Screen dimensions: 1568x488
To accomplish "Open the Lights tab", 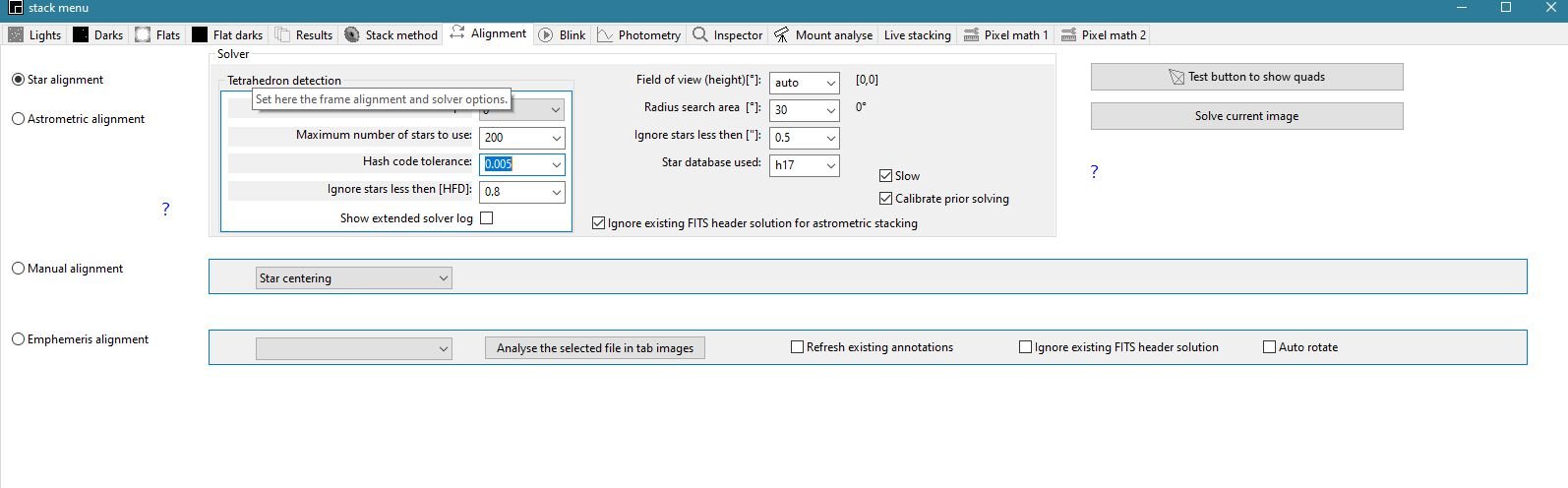I will tap(35, 34).
